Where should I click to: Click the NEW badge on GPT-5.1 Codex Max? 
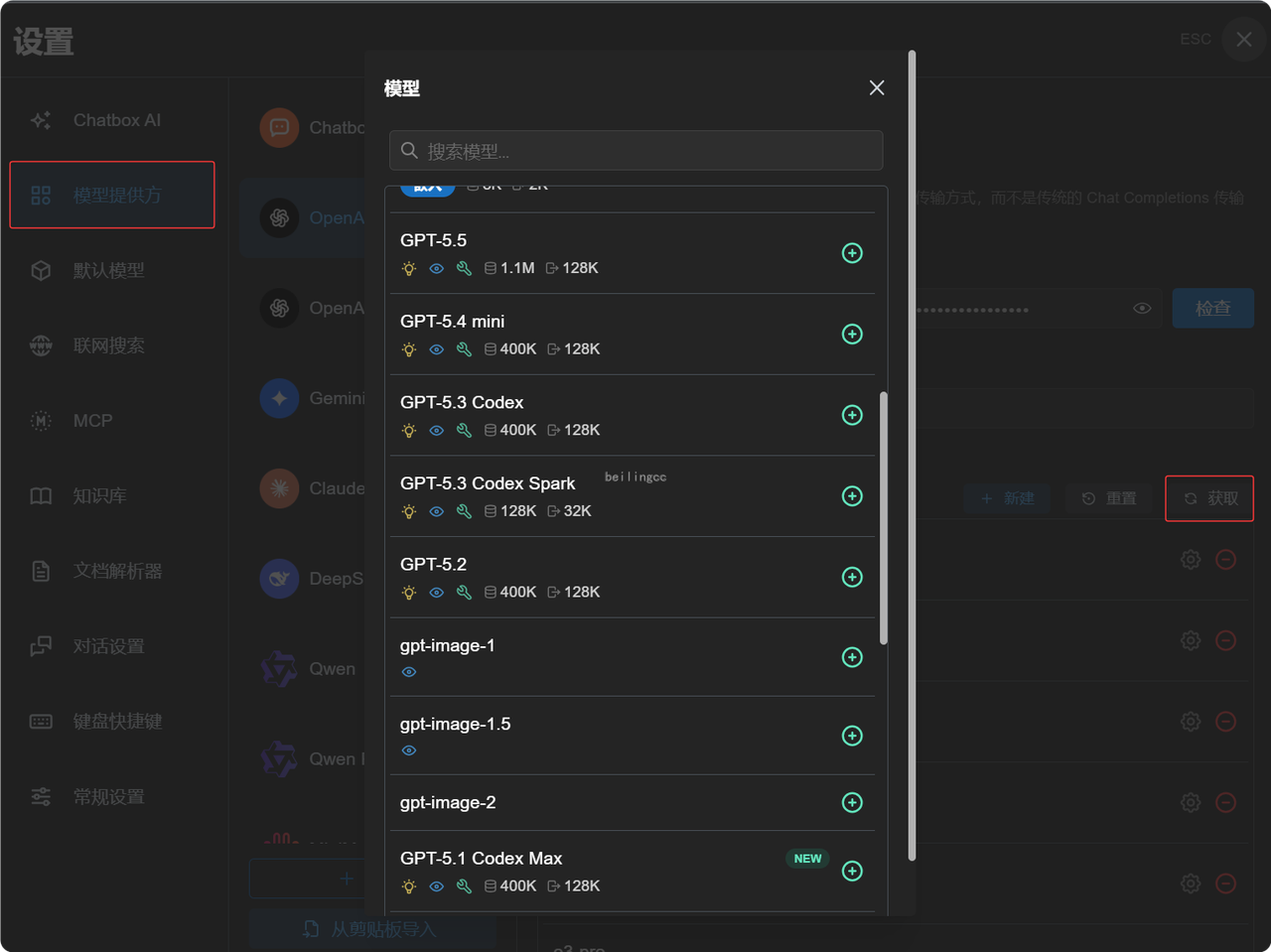[807, 859]
